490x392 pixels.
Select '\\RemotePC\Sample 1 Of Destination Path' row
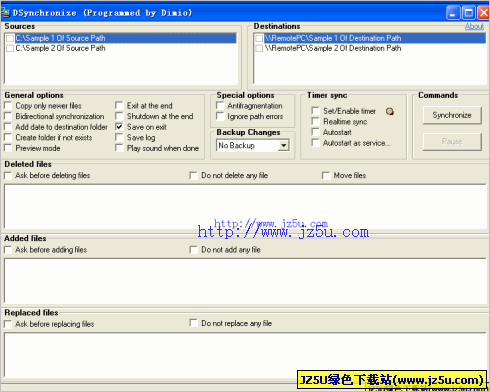click(375, 38)
